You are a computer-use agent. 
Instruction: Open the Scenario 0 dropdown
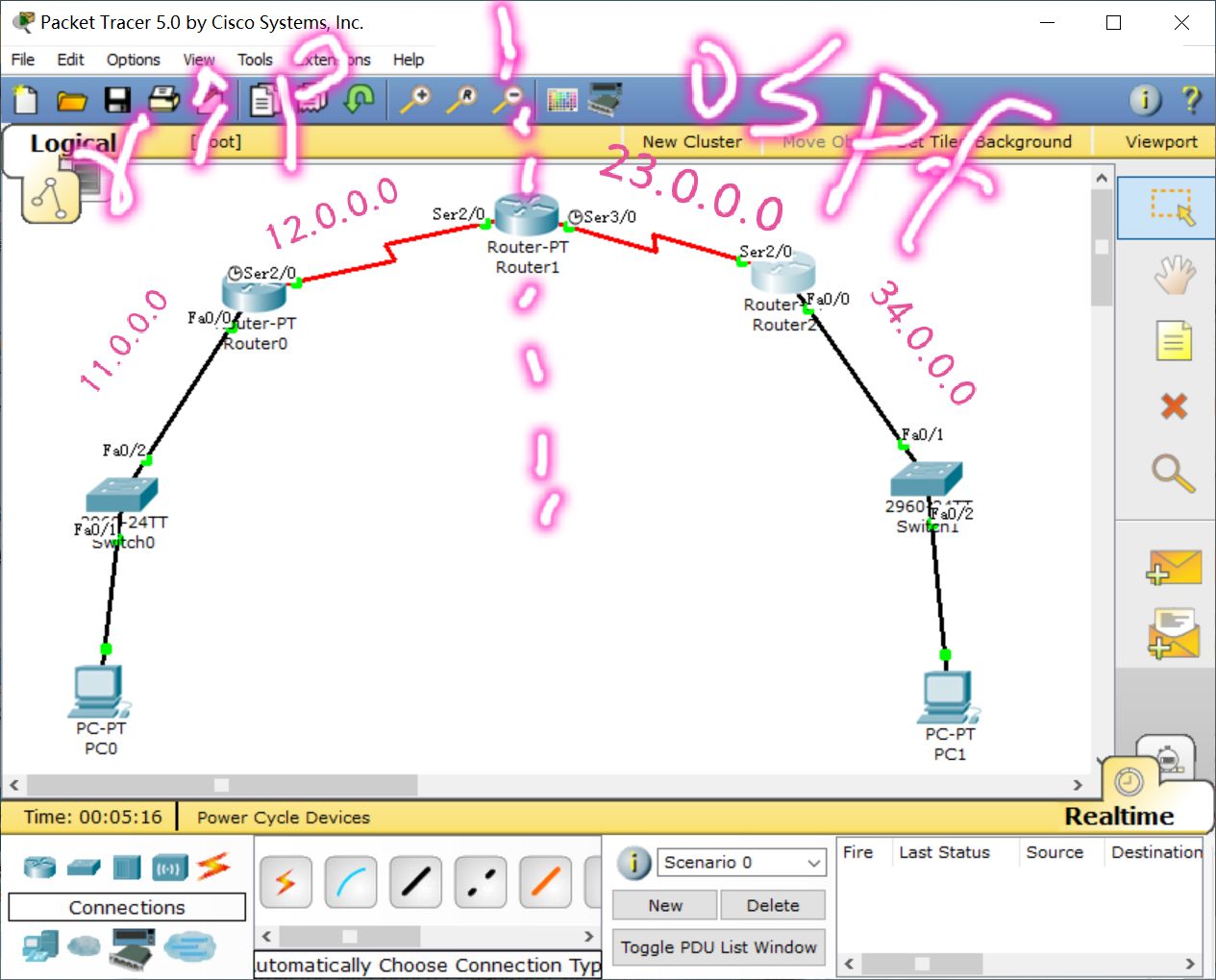click(x=740, y=862)
